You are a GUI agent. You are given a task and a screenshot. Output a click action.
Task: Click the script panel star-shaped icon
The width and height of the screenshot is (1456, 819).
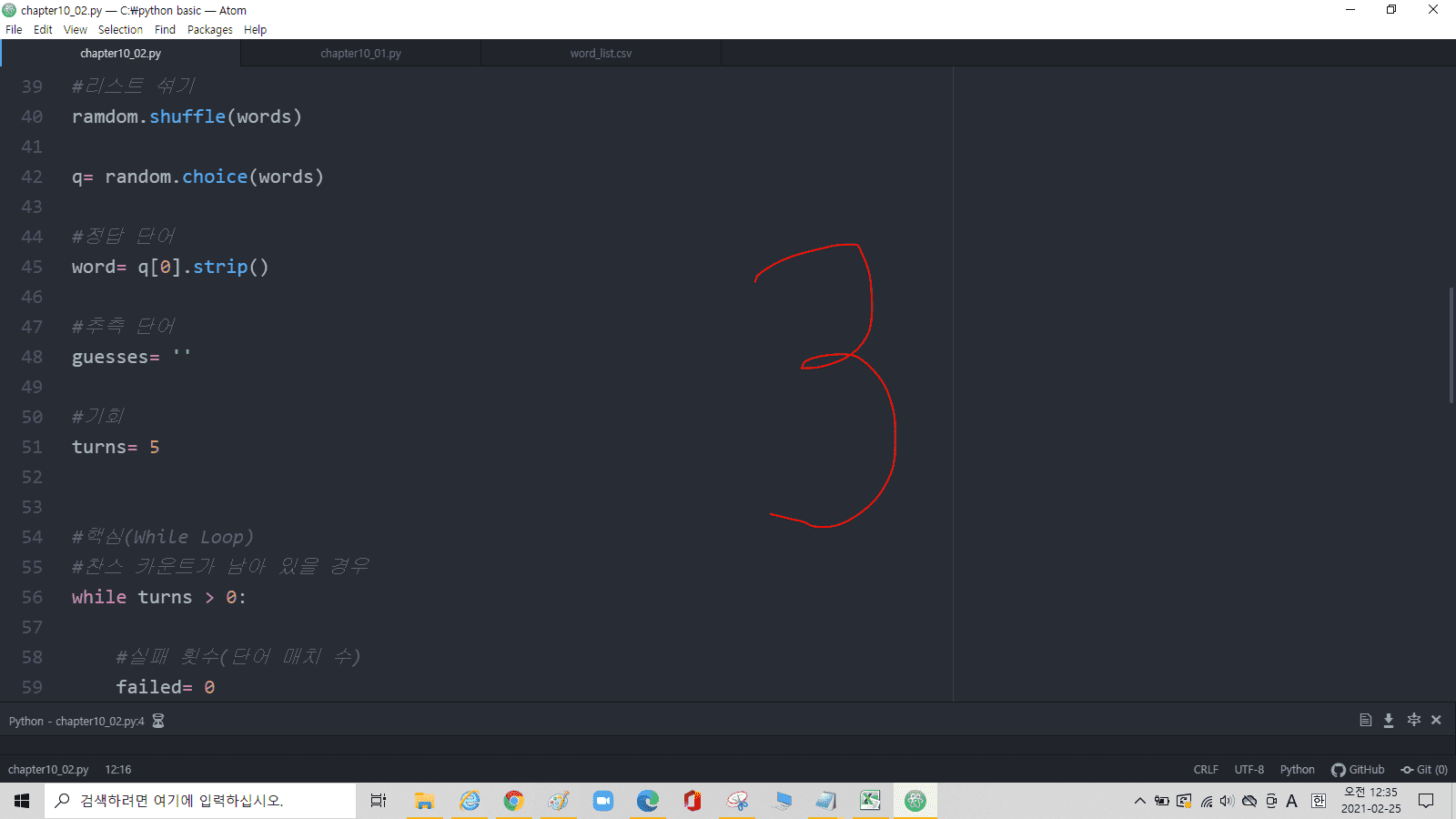tap(1413, 720)
